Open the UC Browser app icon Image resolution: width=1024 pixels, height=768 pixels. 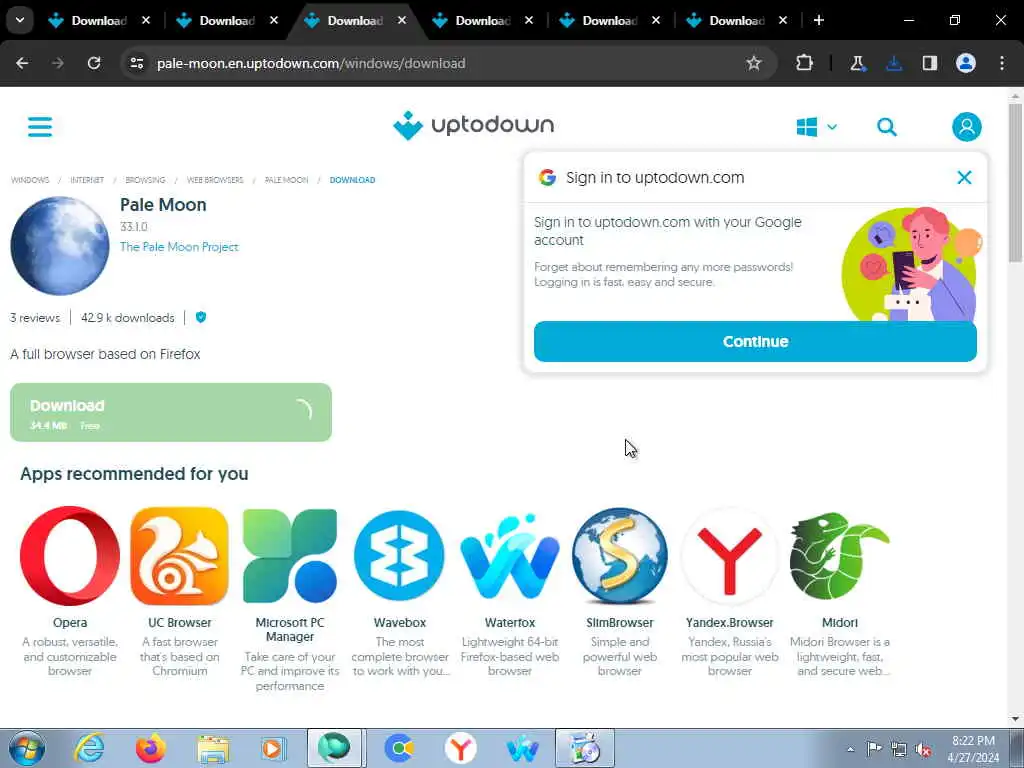tap(180, 556)
